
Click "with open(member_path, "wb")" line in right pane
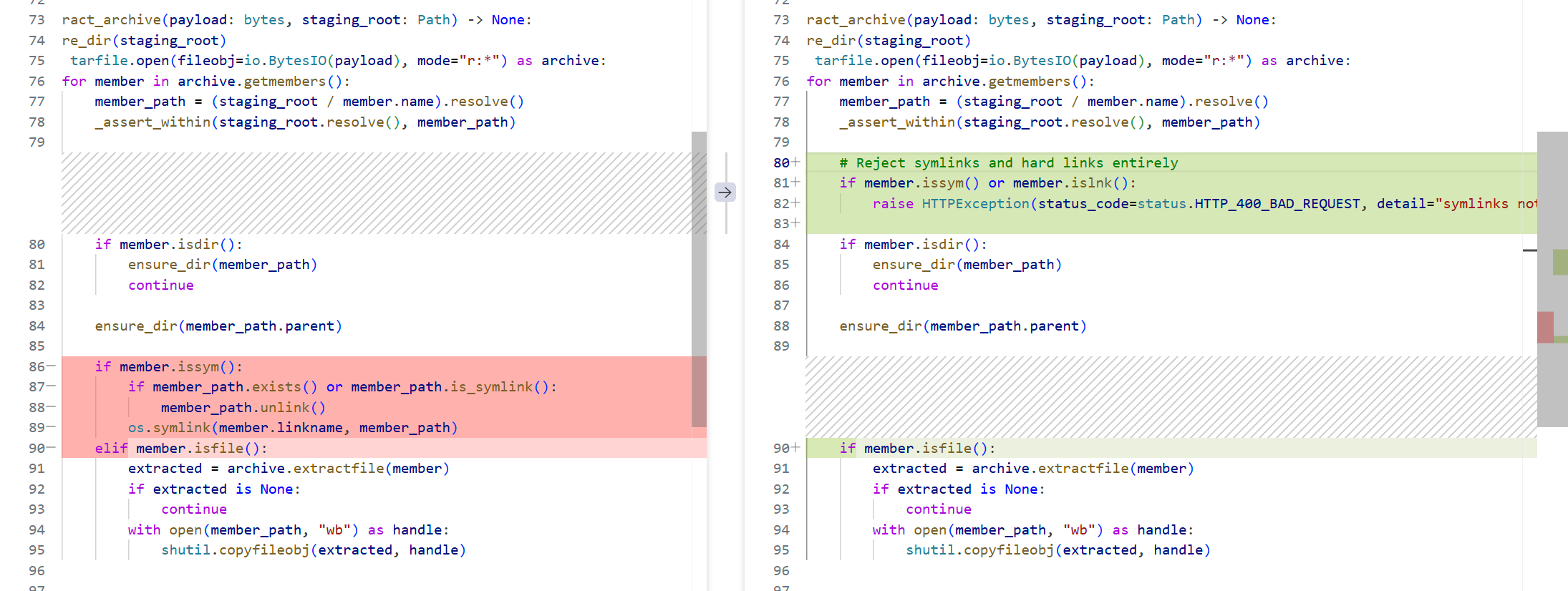(x=1033, y=529)
